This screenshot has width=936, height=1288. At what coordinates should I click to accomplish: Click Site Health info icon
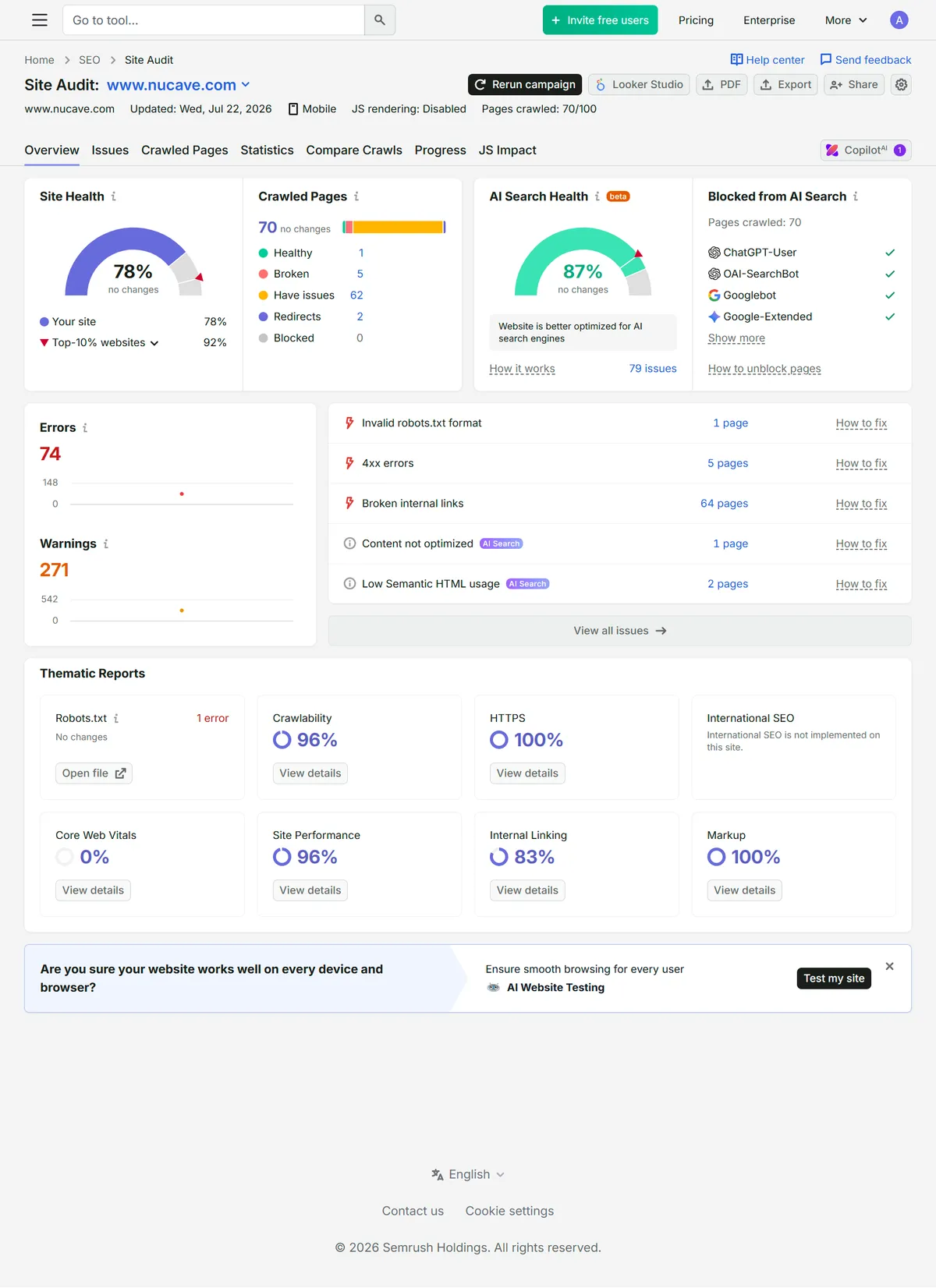(114, 196)
